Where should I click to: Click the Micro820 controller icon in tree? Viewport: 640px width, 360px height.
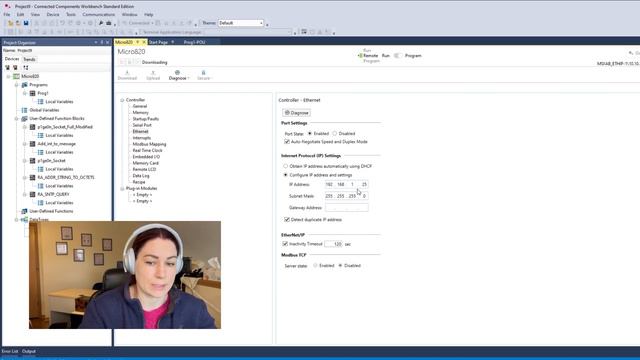(16, 76)
